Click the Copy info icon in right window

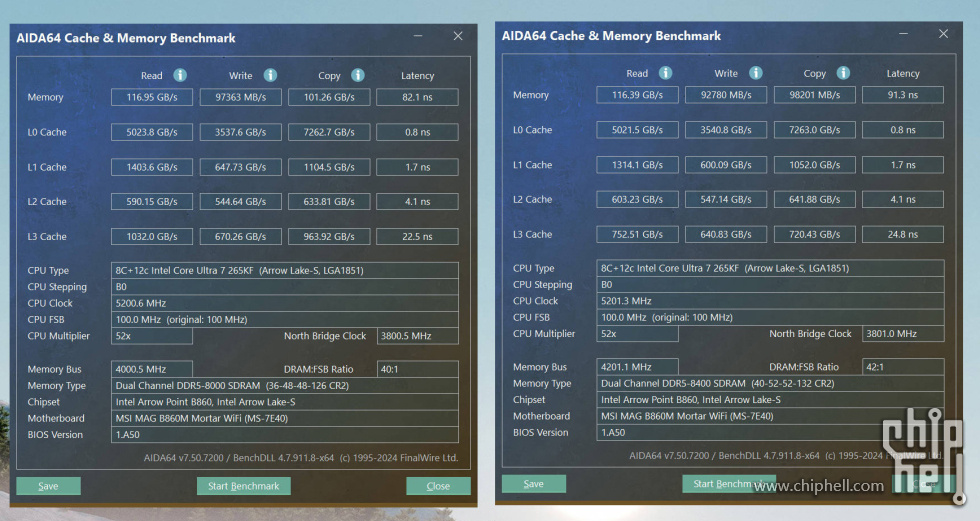coord(843,73)
